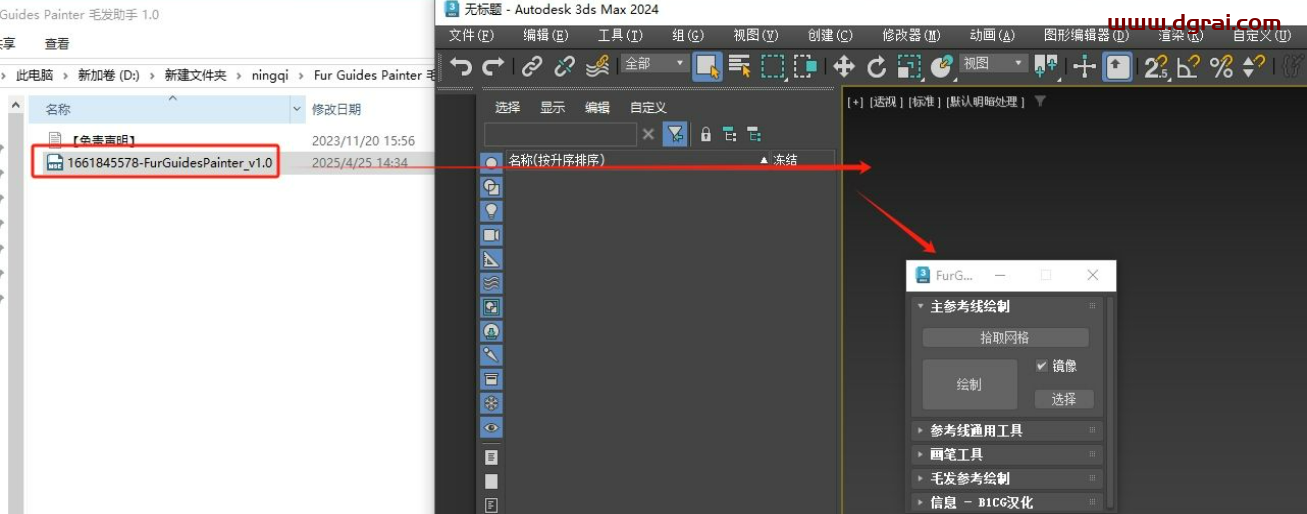Viewport: 1307px width, 514px height.
Task: Activate the Select and Scale tool
Action: [x=909, y=67]
